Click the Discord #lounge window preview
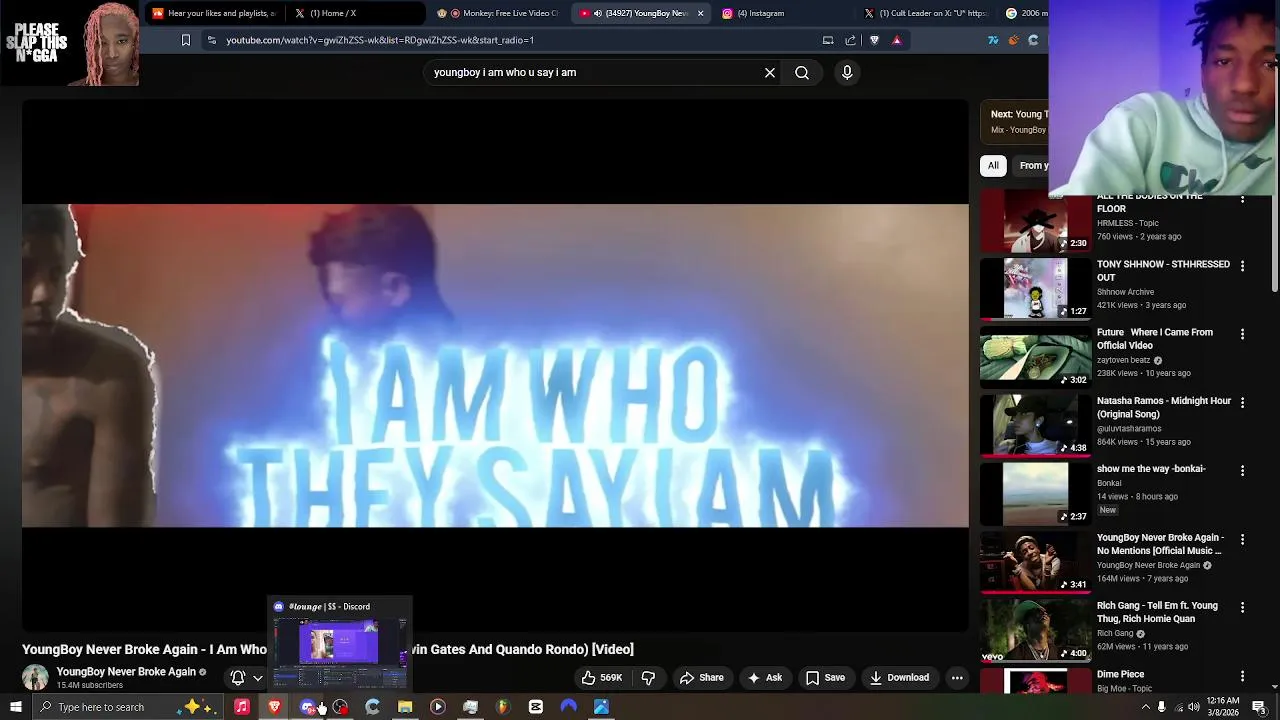This screenshot has height=720, width=1280. (x=340, y=642)
